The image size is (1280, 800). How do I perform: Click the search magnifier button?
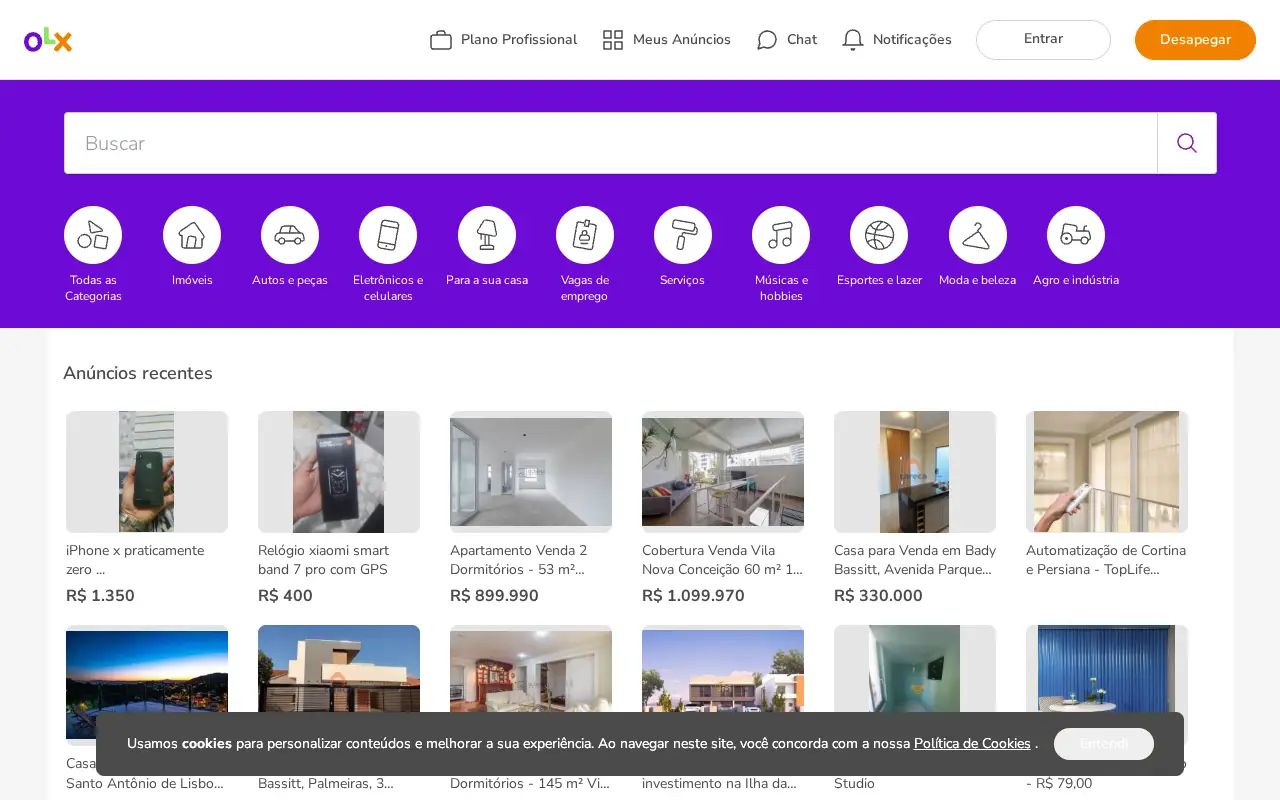tap(1187, 143)
